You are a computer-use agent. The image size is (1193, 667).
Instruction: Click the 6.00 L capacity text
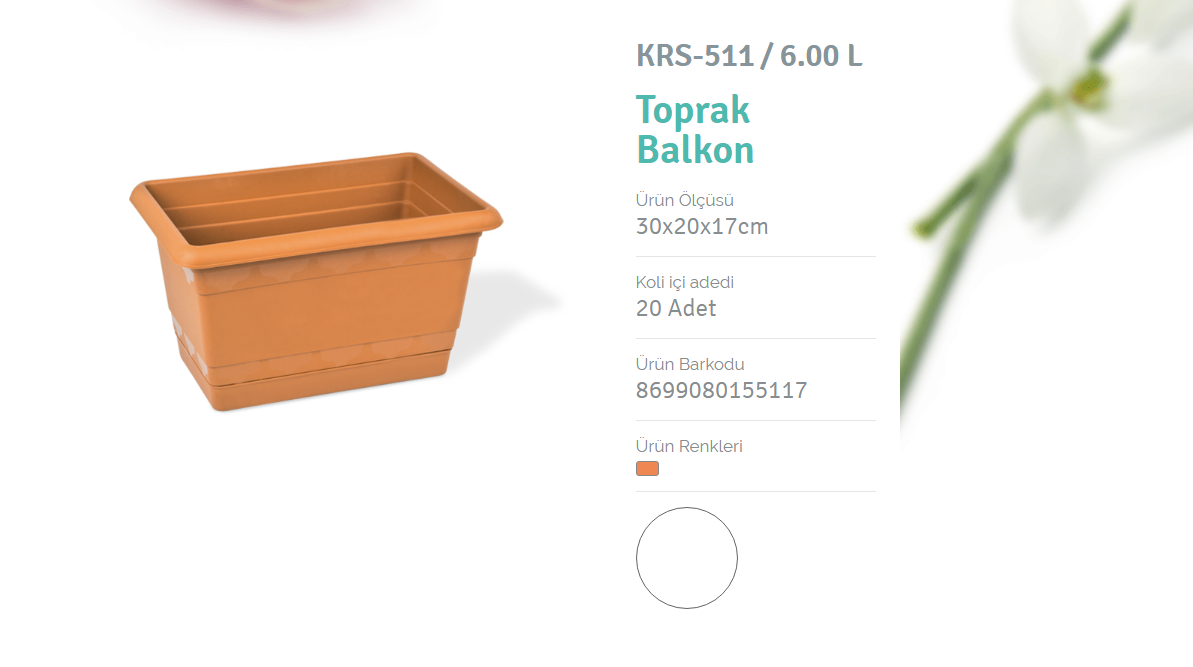[x=822, y=56]
